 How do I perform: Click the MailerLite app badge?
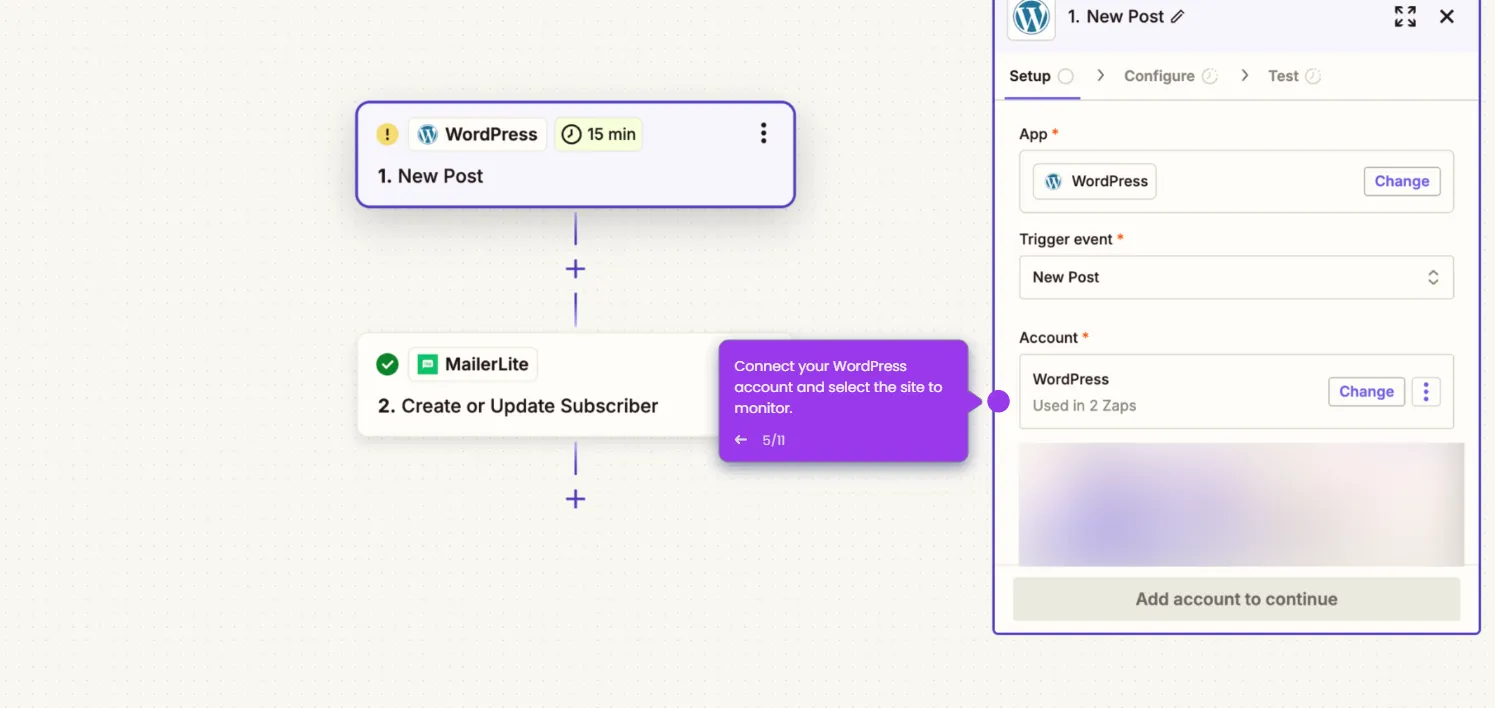point(473,364)
